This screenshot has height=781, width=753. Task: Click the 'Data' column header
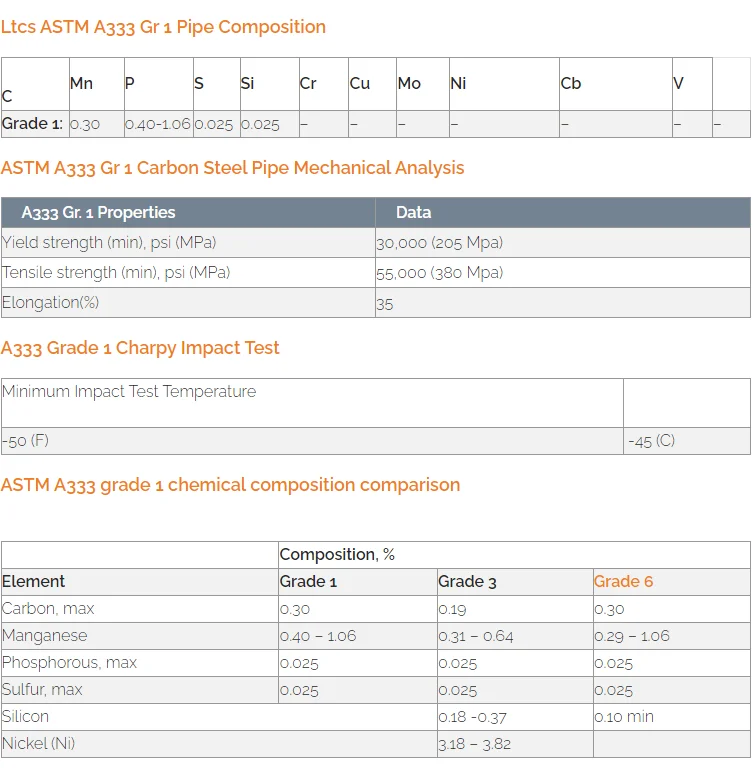pos(413,212)
